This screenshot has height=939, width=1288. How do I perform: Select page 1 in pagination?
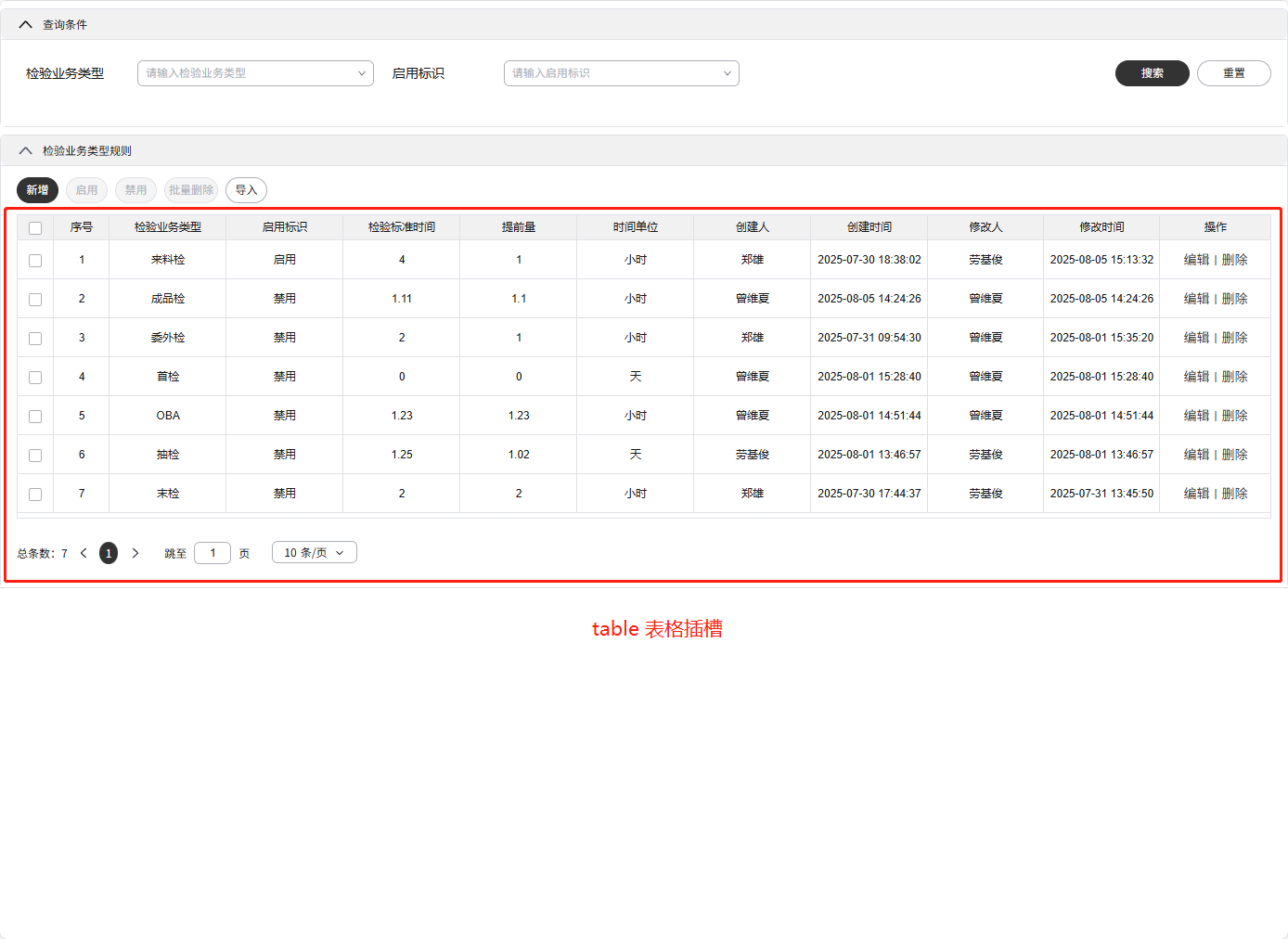[109, 553]
